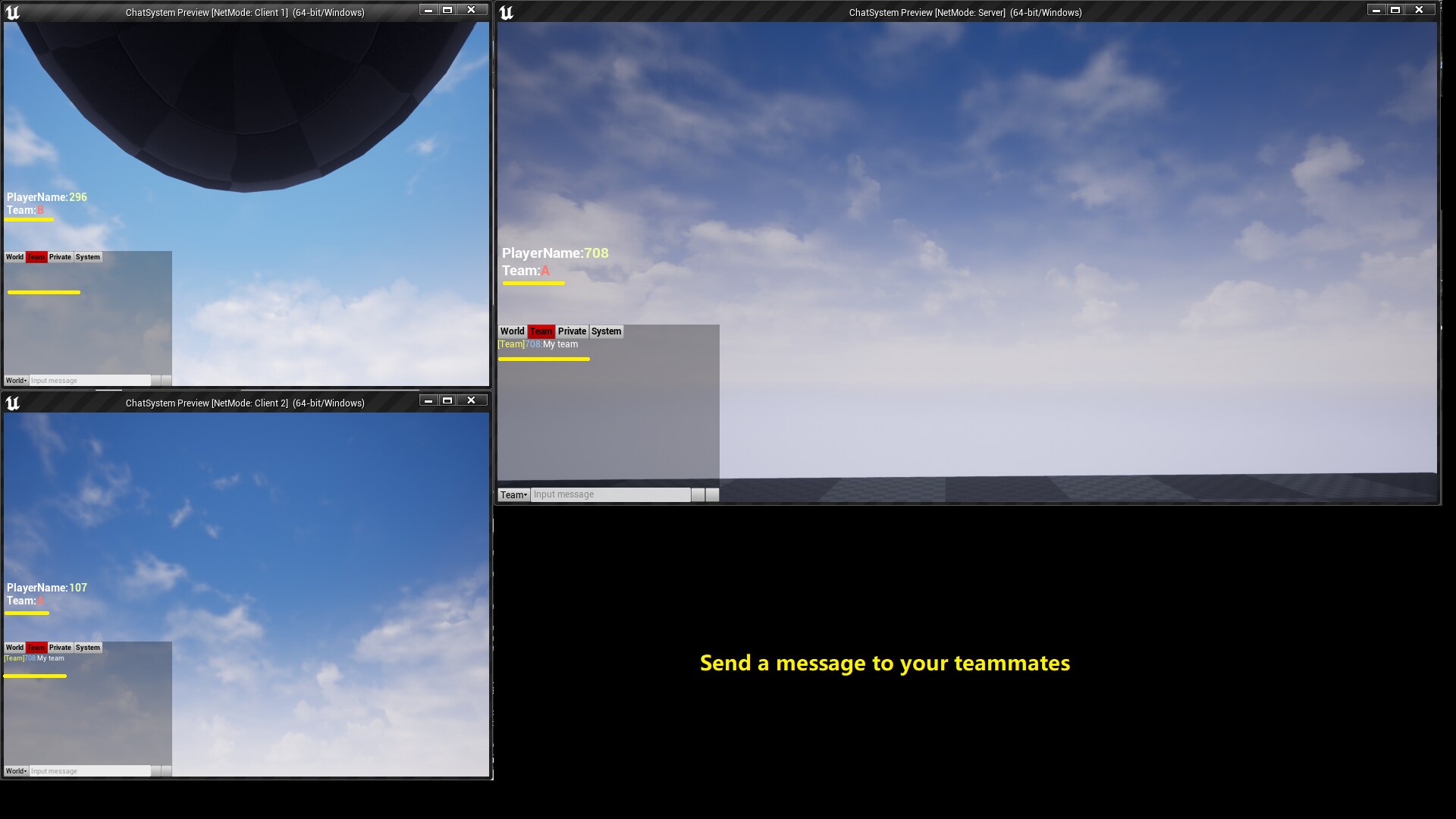Open Private tab in Client 1 chat
The height and width of the screenshot is (819, 1456).
pos(60,257)
